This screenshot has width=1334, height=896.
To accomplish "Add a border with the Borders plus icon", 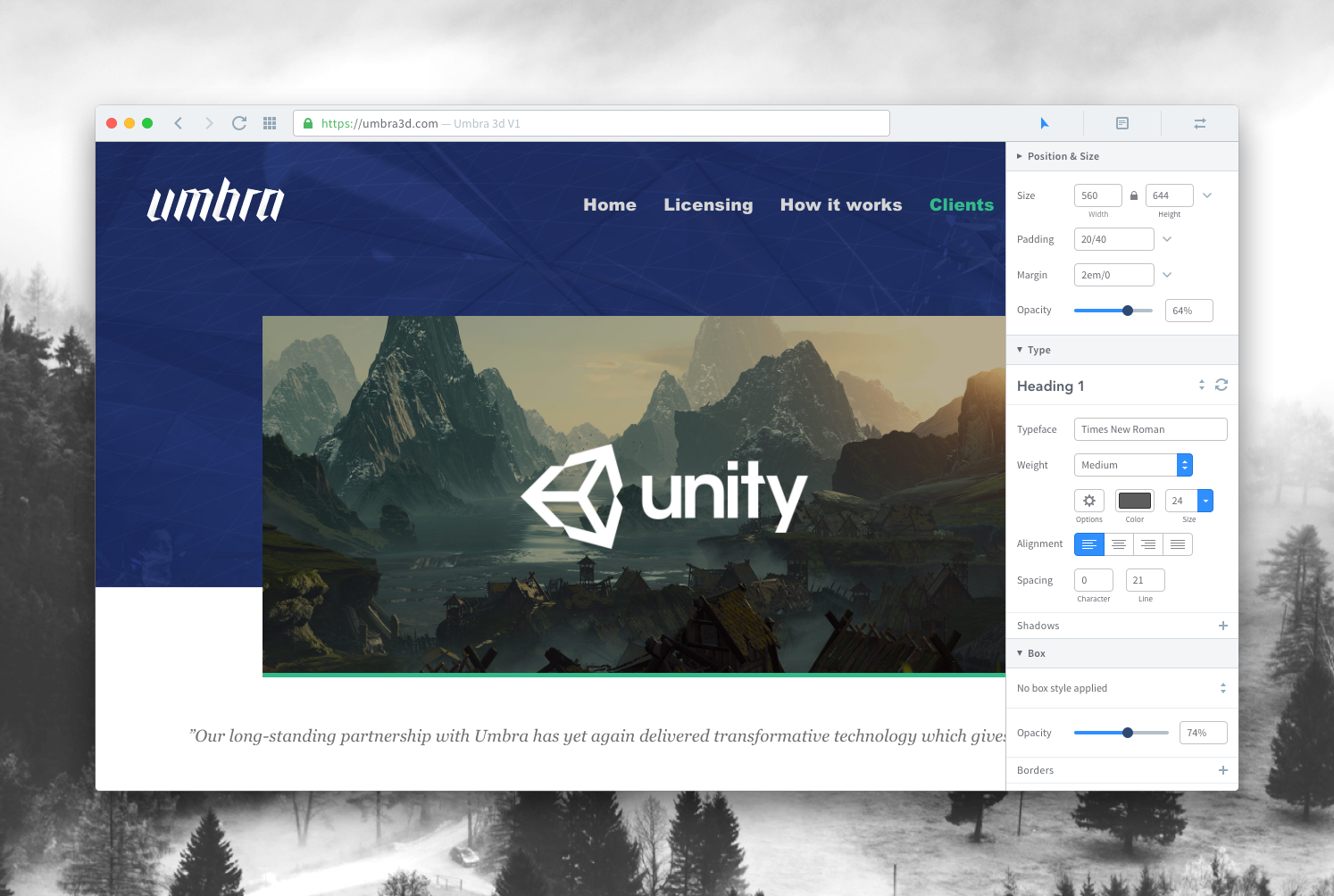I will pos(1223,770).
